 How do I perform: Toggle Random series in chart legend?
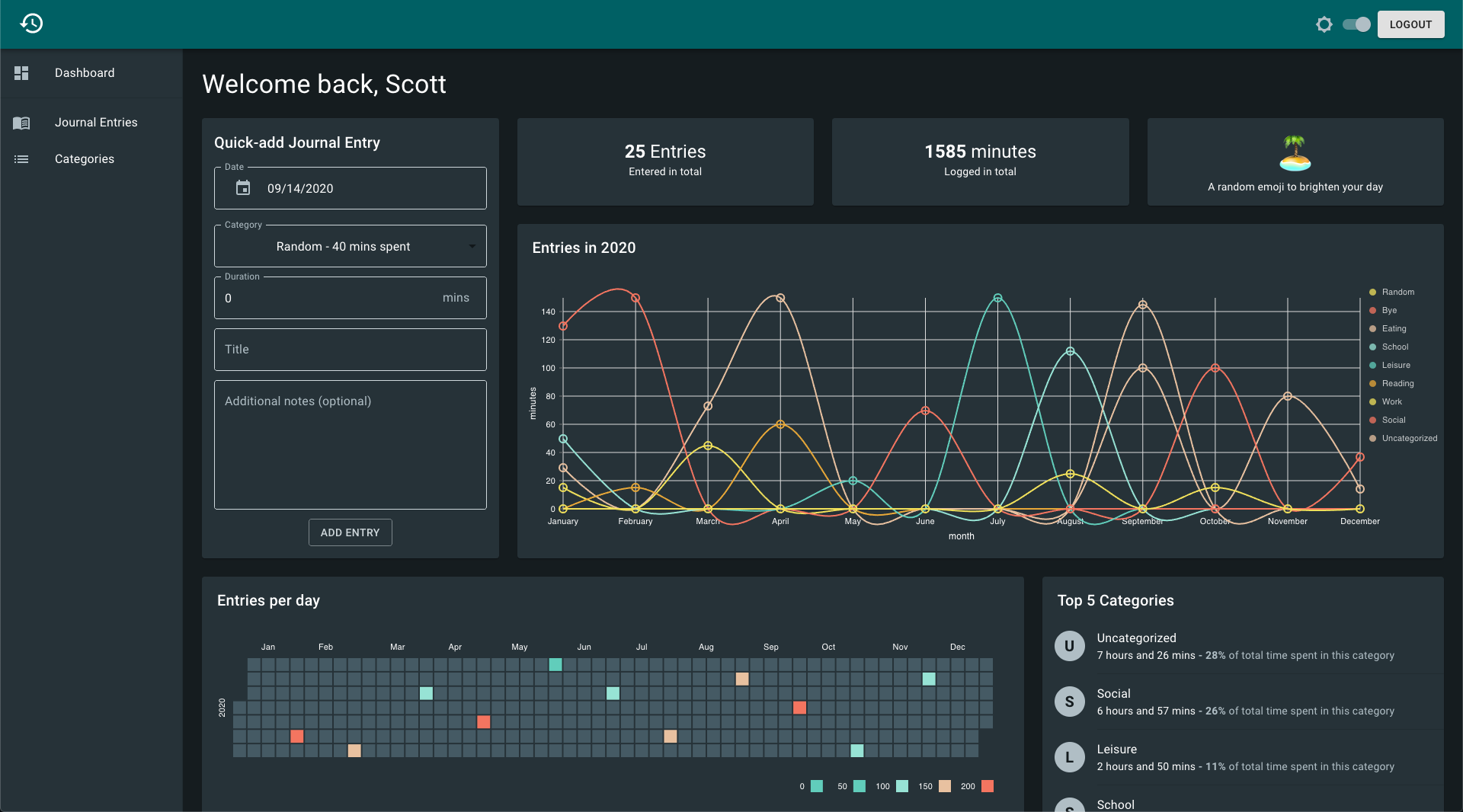[1391, 293]
